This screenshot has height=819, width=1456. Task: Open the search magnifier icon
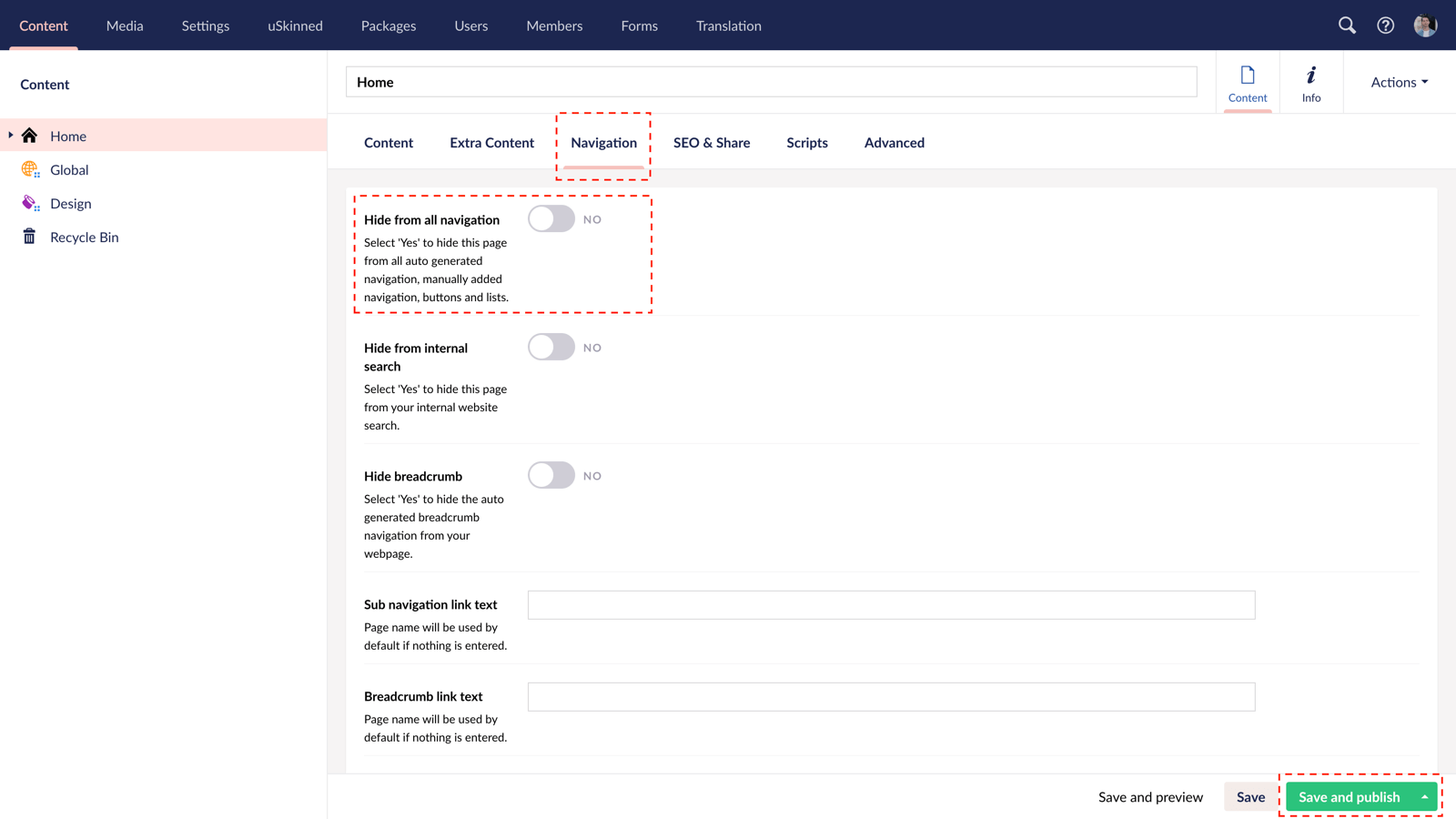pyautogui.click(x=1347, y=25)
